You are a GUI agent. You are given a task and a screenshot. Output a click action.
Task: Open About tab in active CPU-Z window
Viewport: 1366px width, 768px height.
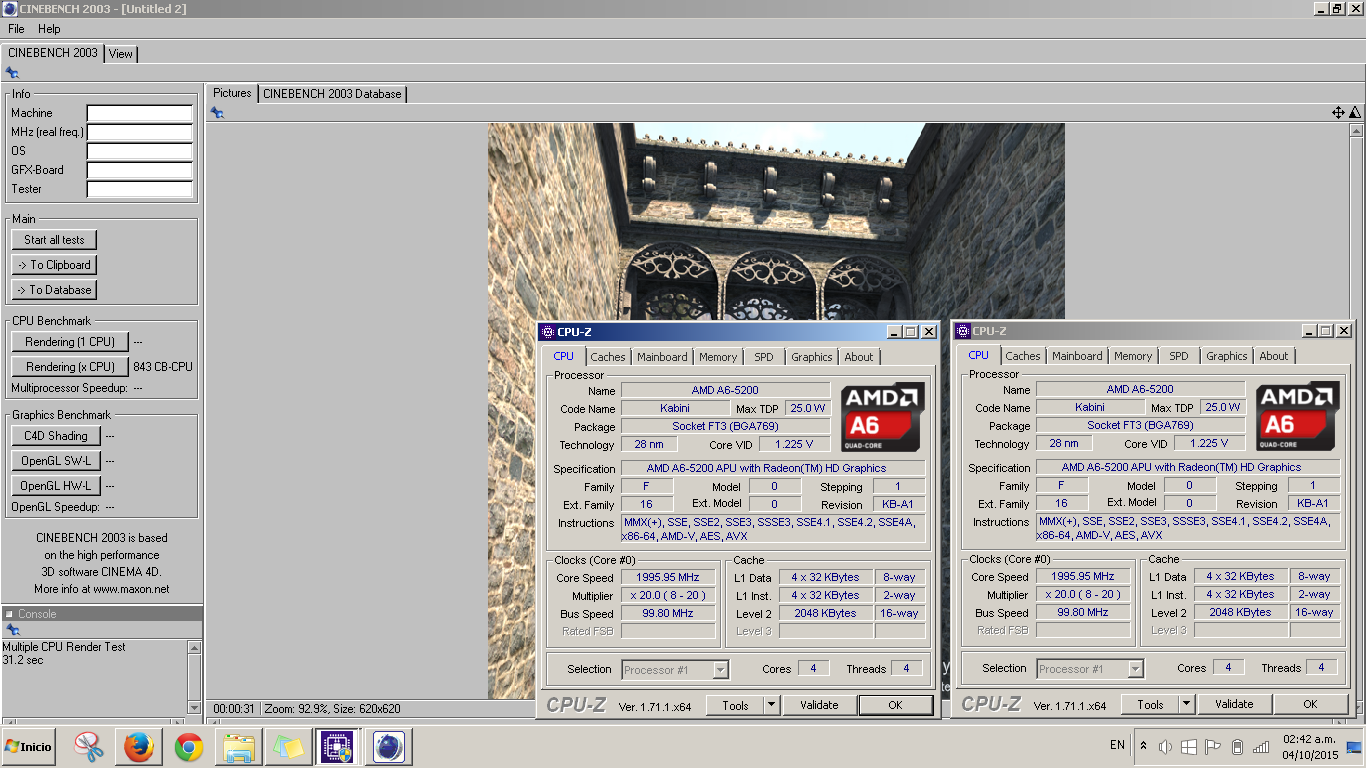pos(859,357)
